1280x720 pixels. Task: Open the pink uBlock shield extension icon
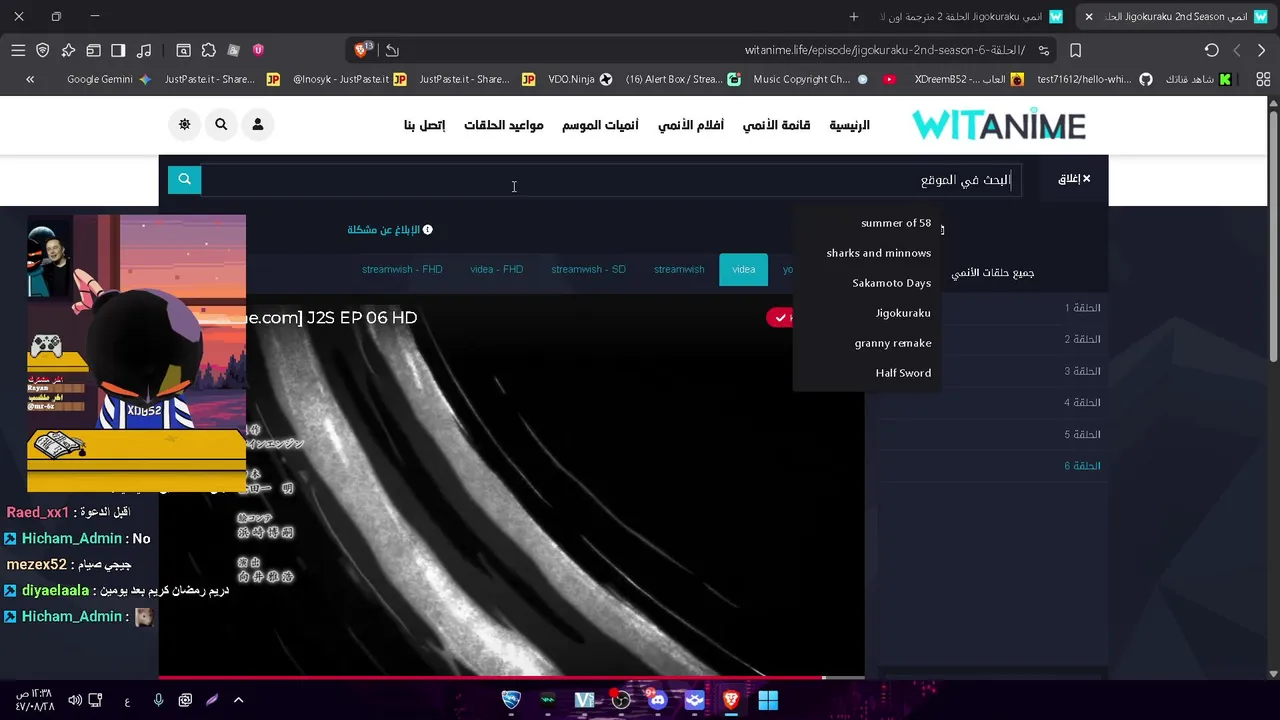click(258, 50)
